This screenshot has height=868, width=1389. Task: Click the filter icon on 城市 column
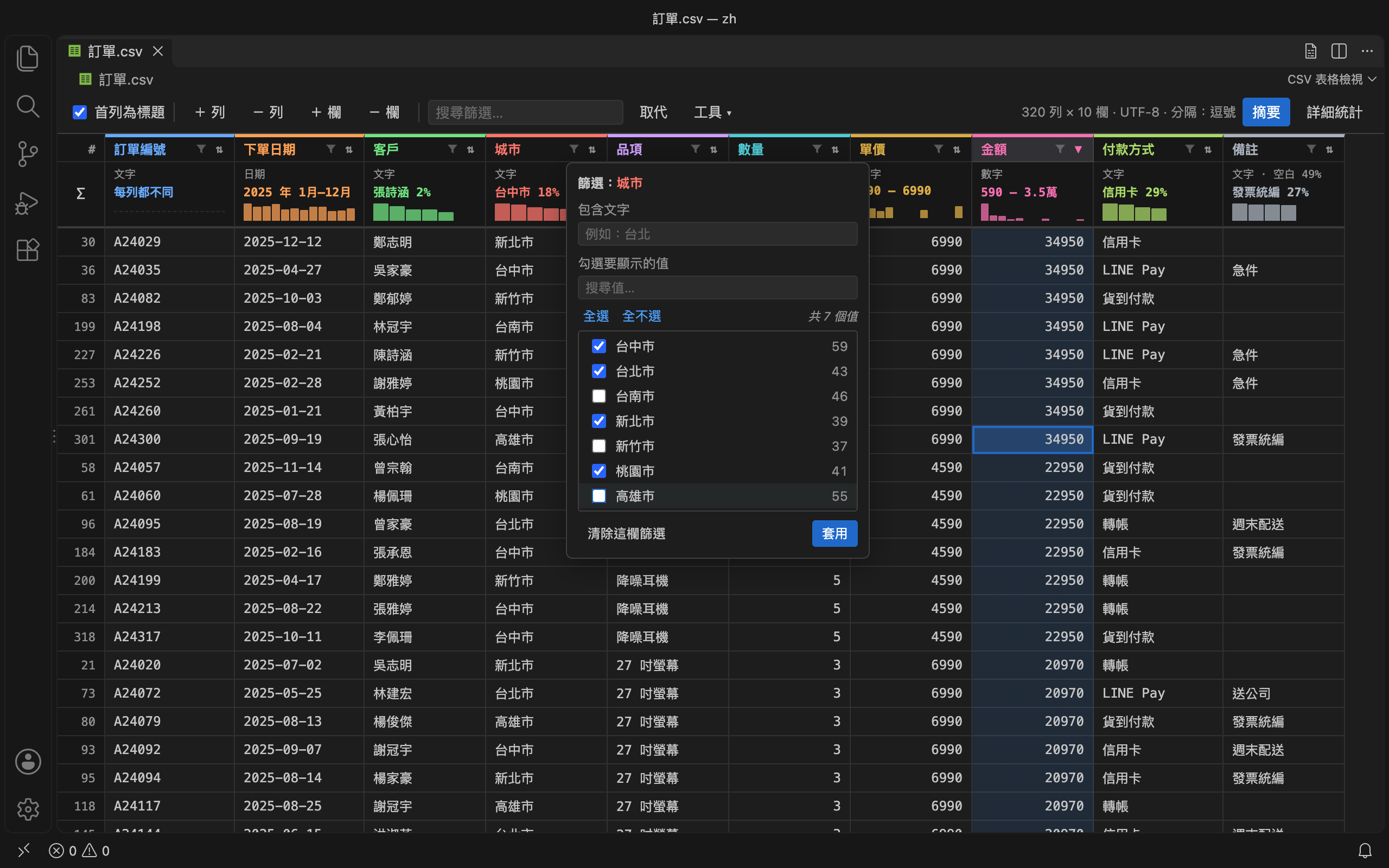pos(574,149)
